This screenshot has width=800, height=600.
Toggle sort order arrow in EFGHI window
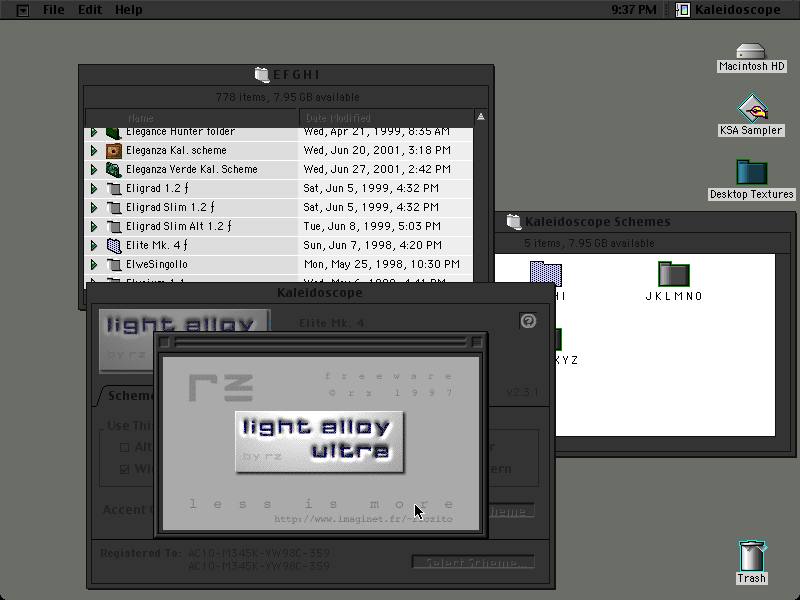tap(481, 117)
